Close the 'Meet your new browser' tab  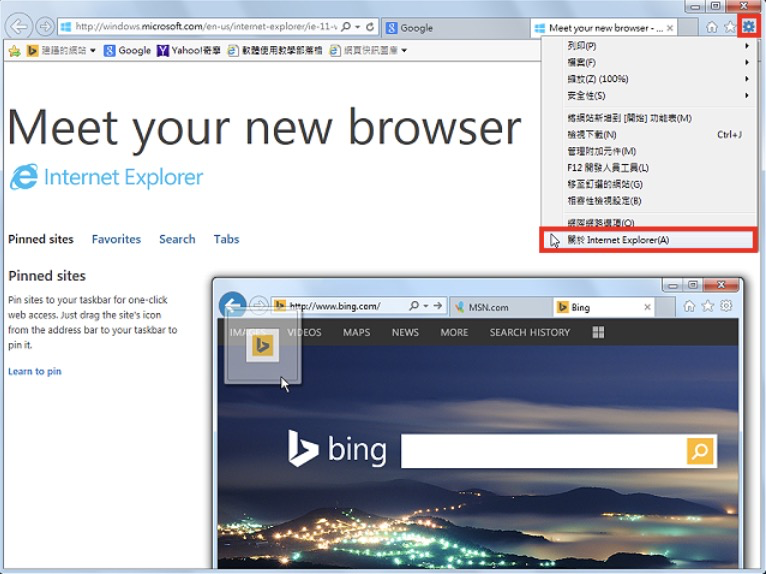click(x=670, y=28)
